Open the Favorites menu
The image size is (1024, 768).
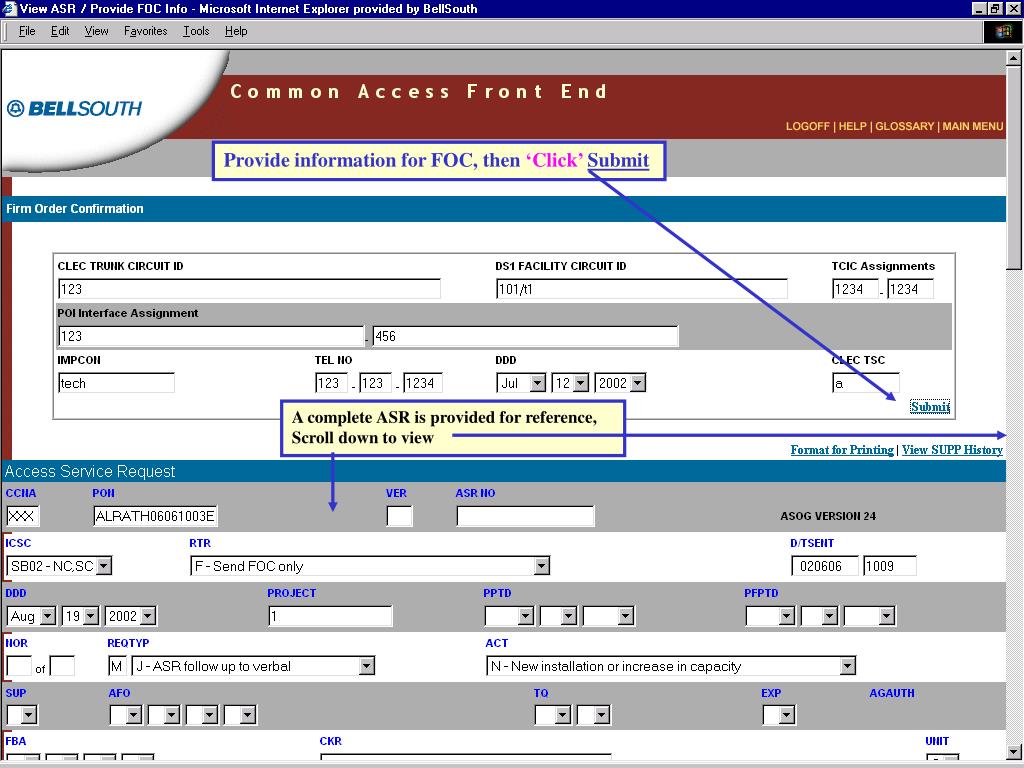click(x=146, y=31)
